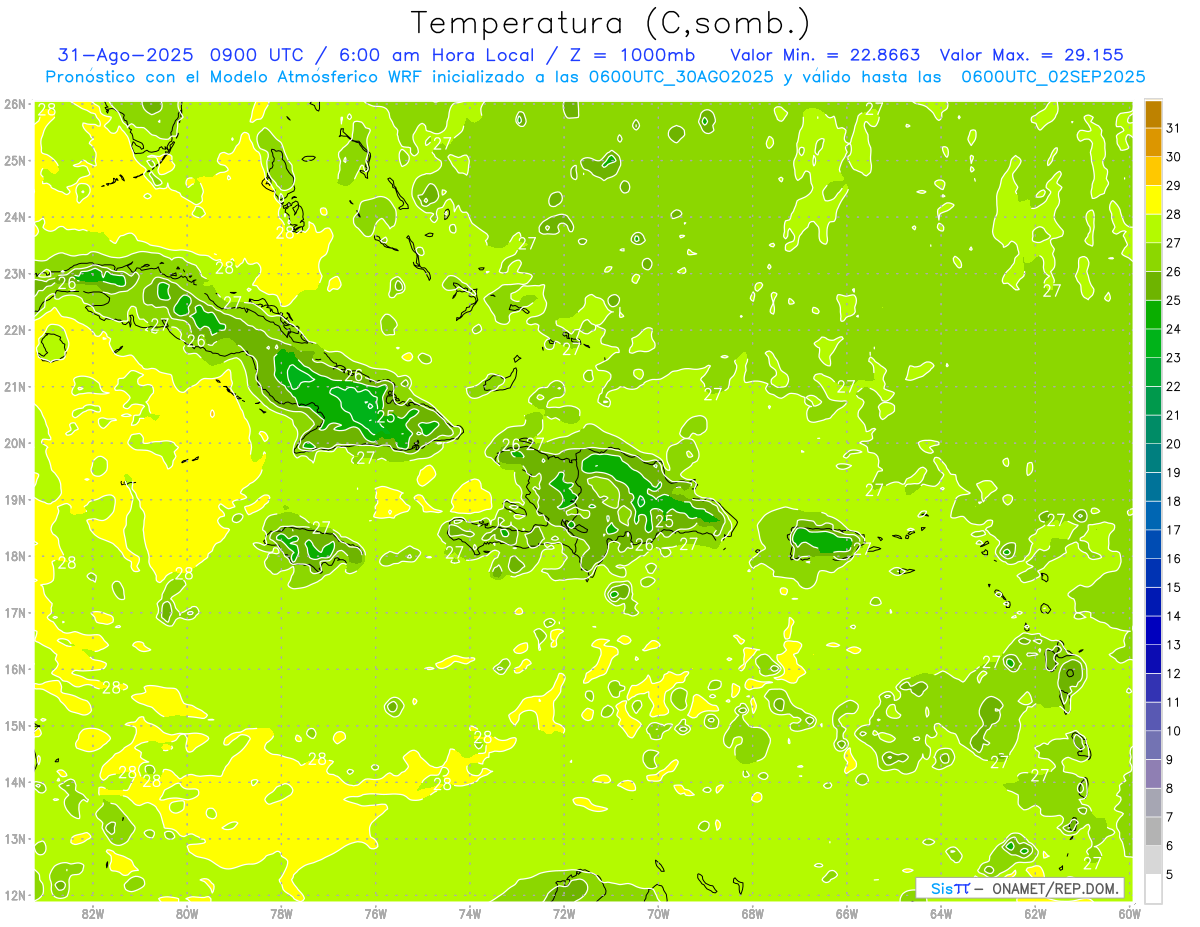Click the color scale label 31
Screen dimensions: 1200x927
(1174, 128)
